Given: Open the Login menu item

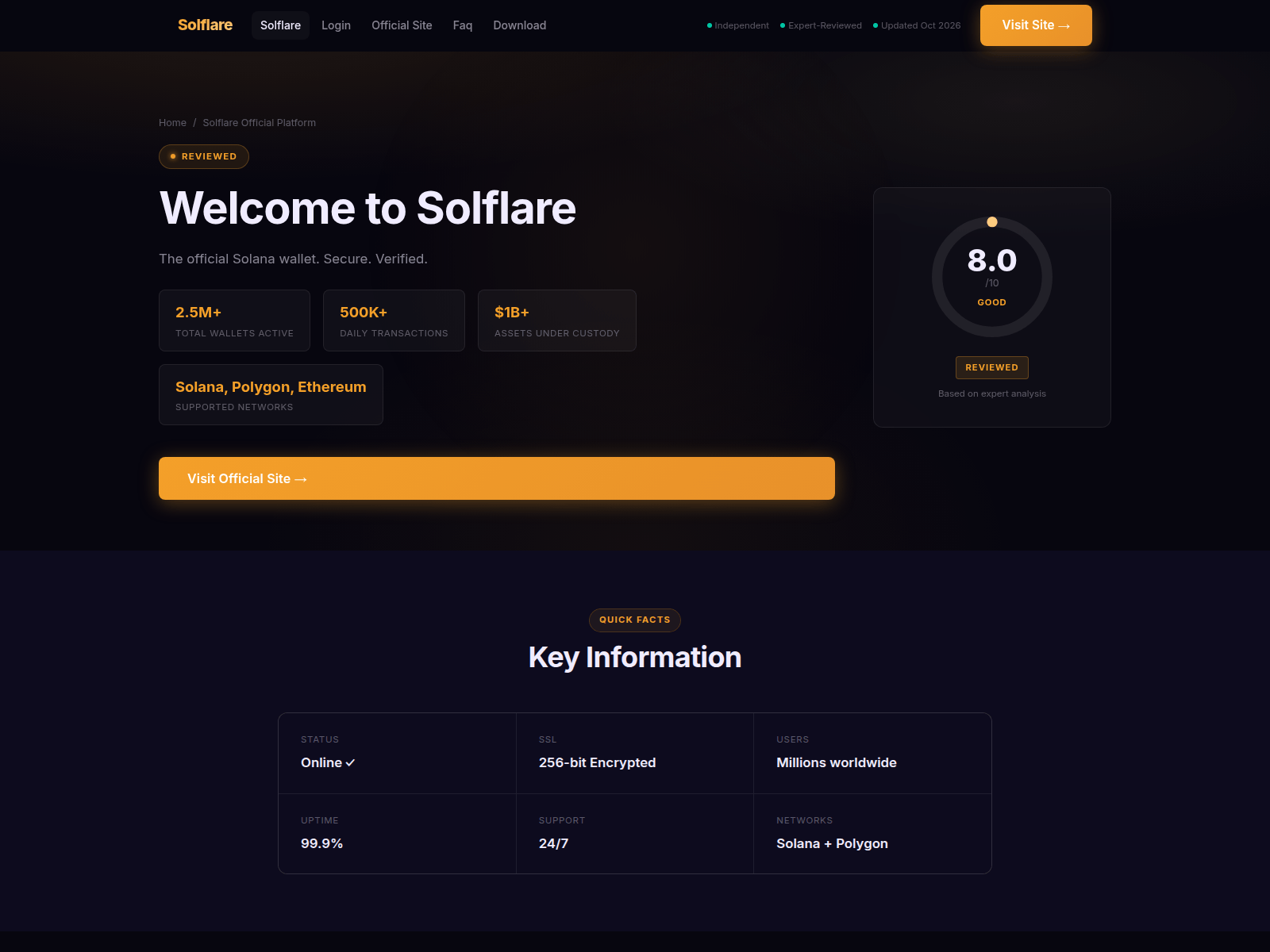Looking at the screenshot, I should (x=336, y=25).
